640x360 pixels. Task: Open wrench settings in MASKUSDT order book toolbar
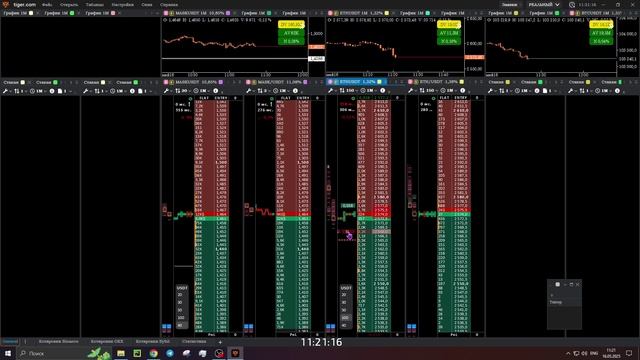pos(166,91)
